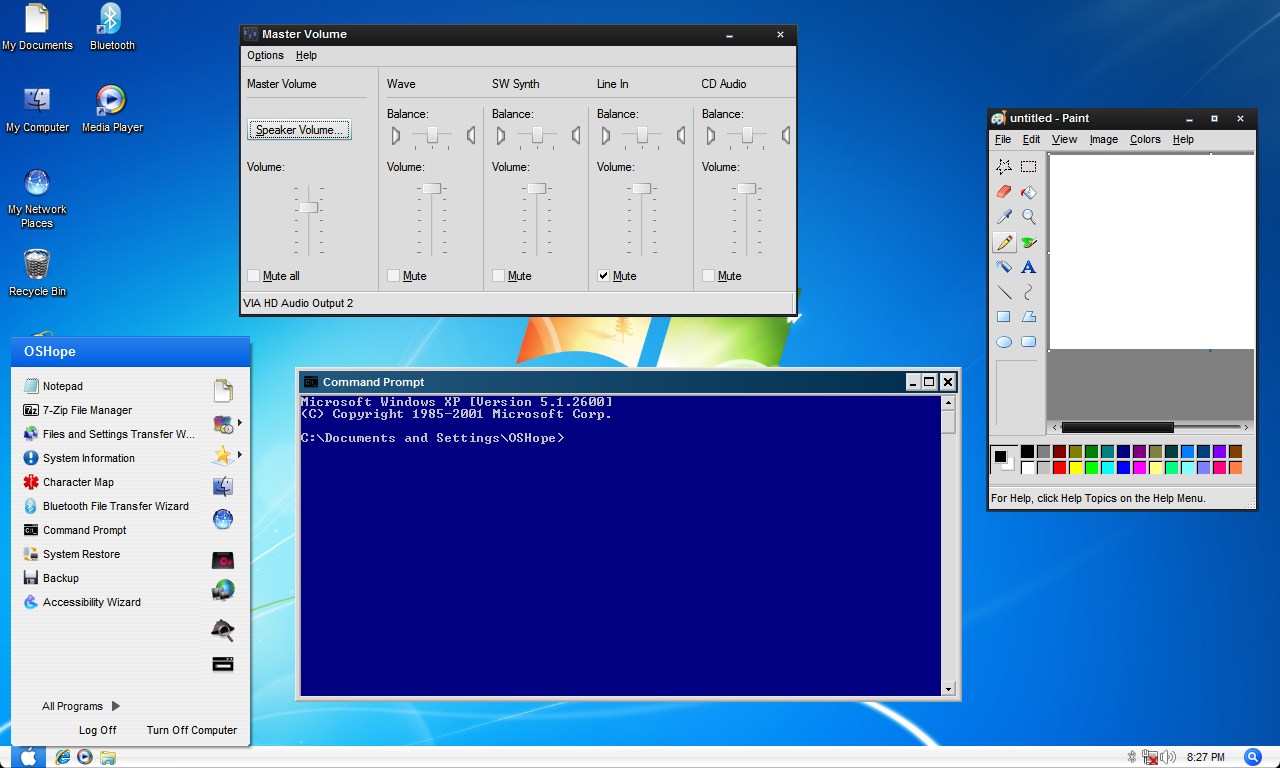Click the Command Prompt scrollbar down arrow
This screenshot has height=768, width=1280.
(948, 689)
